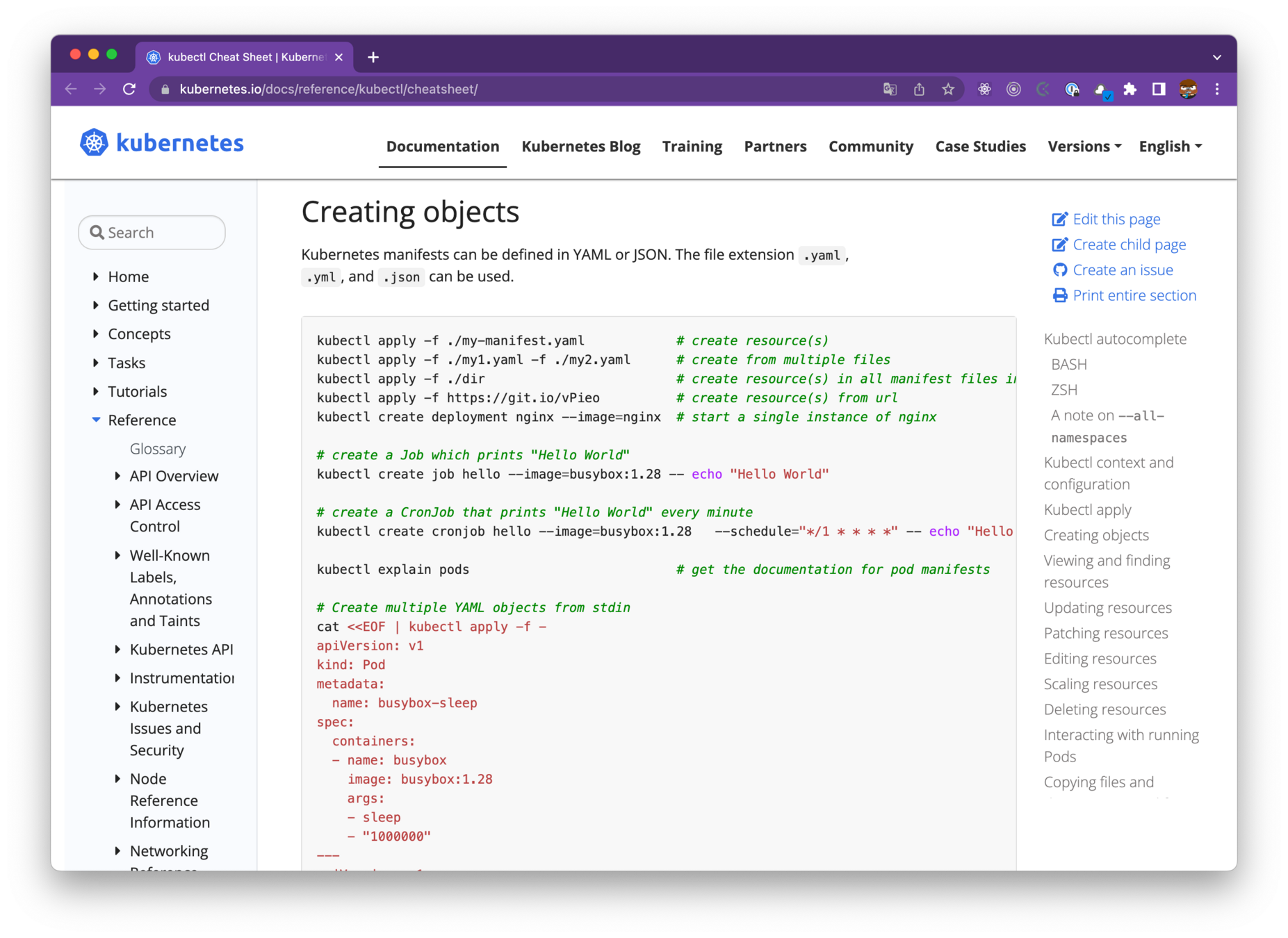Screen dimensions: 1288x938
Task: Open the Case Studies nav item
Action: (981, 146)
